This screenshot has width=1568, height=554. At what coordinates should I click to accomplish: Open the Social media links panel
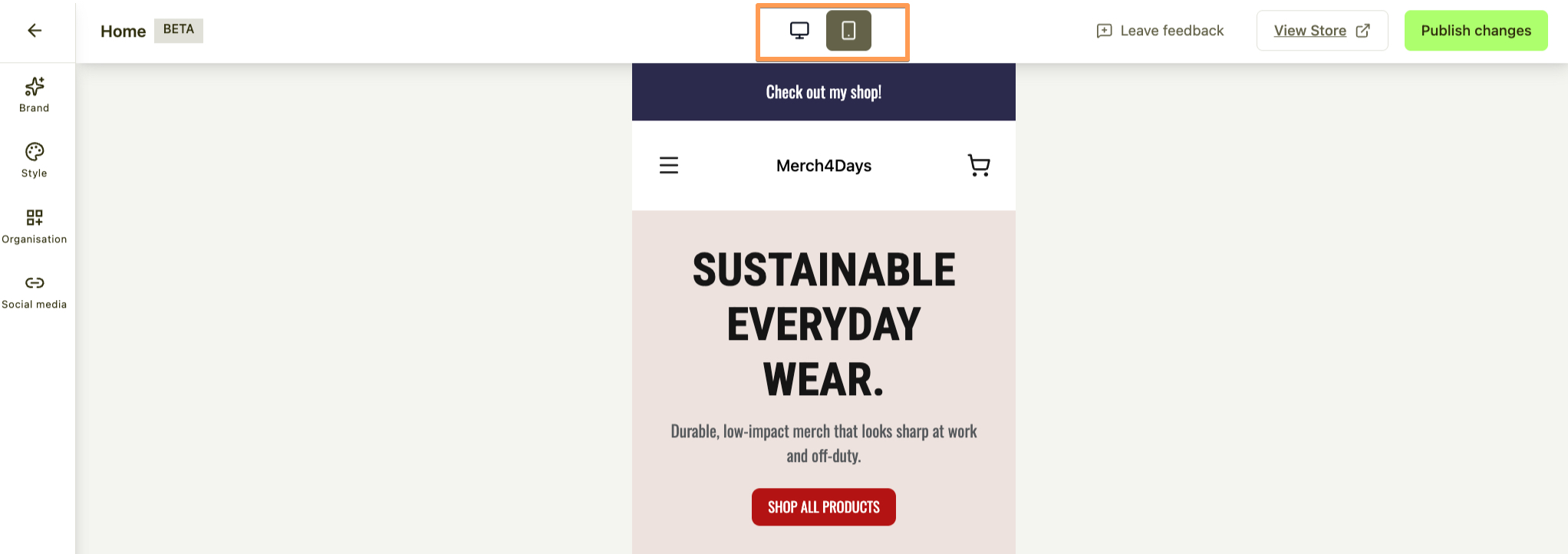pos(35,292)
